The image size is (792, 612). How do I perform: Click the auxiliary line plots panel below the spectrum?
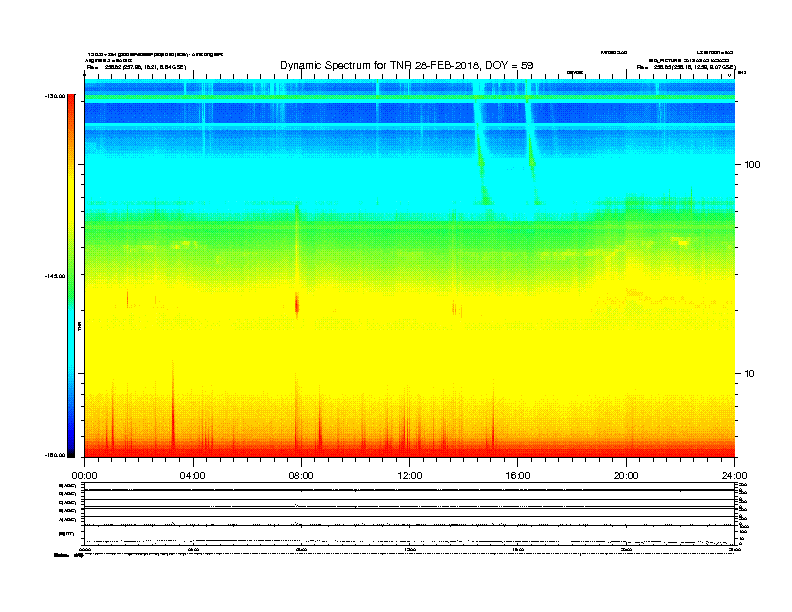[409, 514]
